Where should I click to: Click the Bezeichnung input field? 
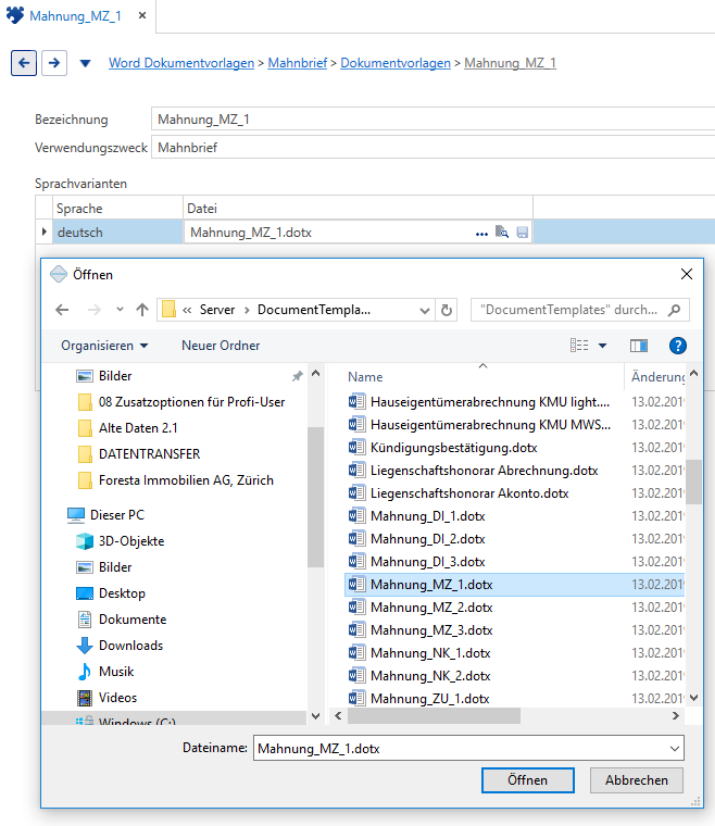pyautogui.click(x=433, y=119)
